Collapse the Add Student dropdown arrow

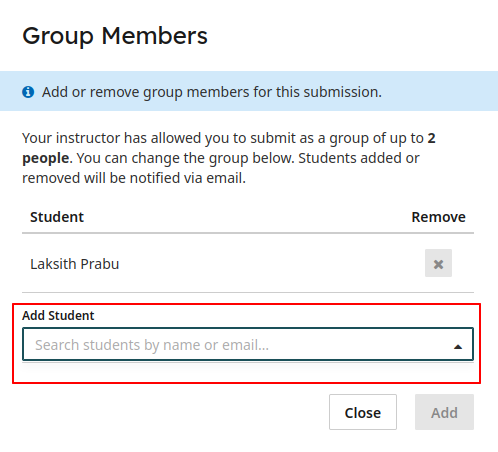(458, 347)
